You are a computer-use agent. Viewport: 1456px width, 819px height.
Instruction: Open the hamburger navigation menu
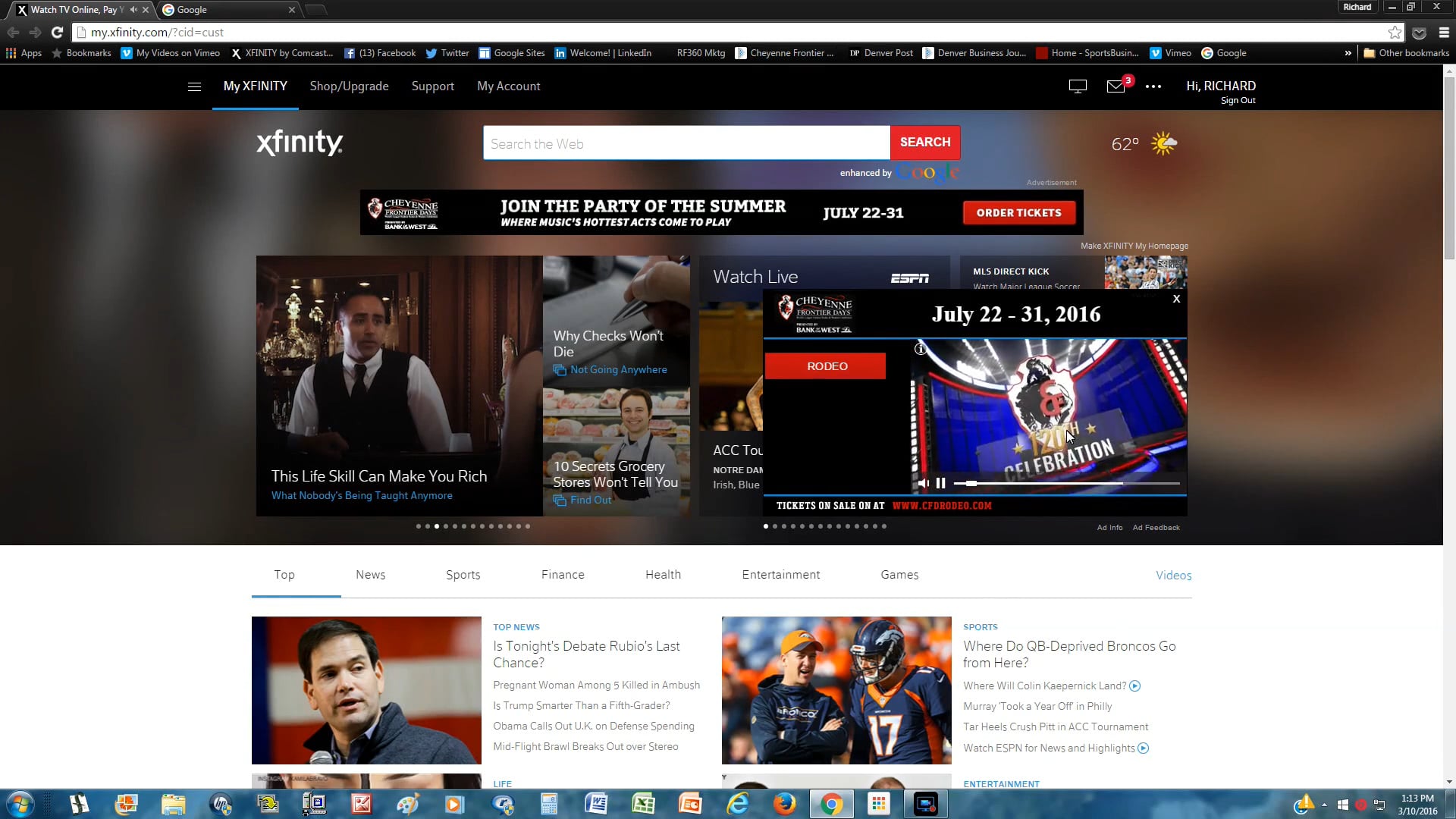pyautogui.click(x=194, y=86)
